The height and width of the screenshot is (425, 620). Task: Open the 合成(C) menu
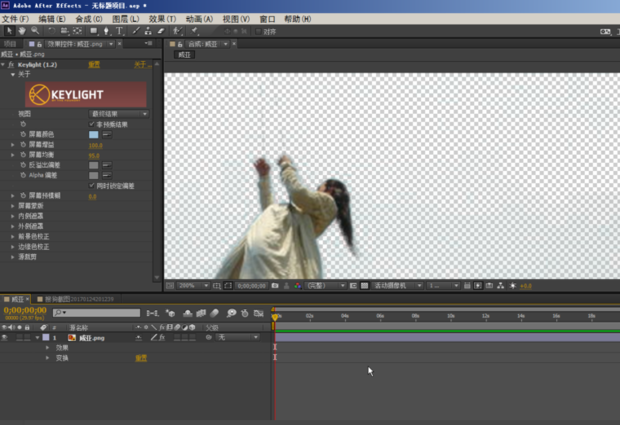click(89, 19)
